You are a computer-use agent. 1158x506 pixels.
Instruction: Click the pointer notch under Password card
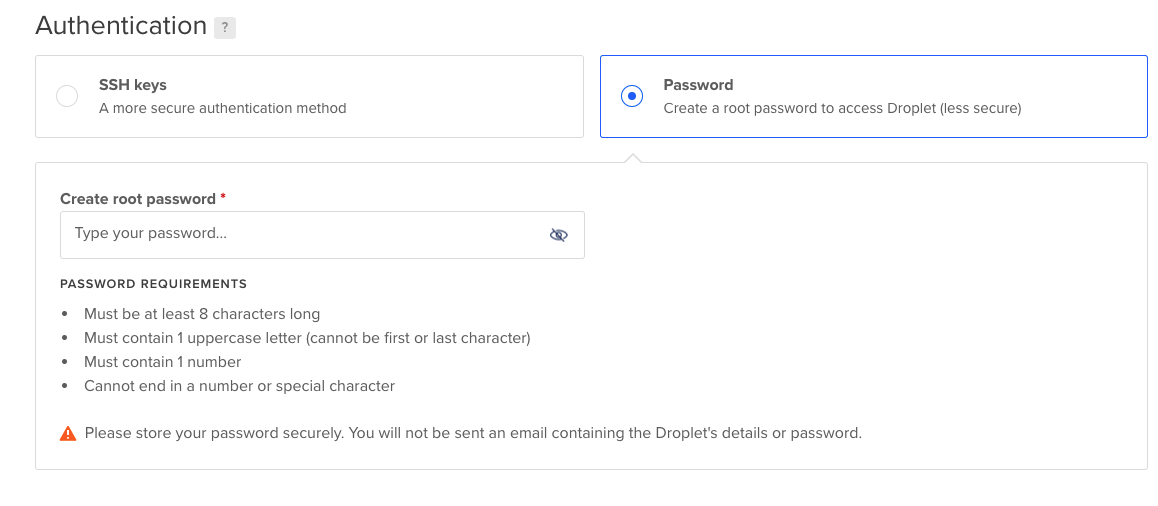[632, 158]
